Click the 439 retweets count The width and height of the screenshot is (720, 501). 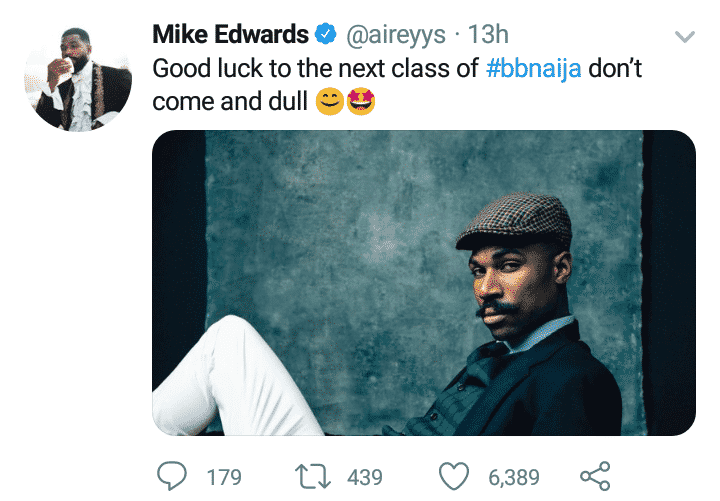365,477
